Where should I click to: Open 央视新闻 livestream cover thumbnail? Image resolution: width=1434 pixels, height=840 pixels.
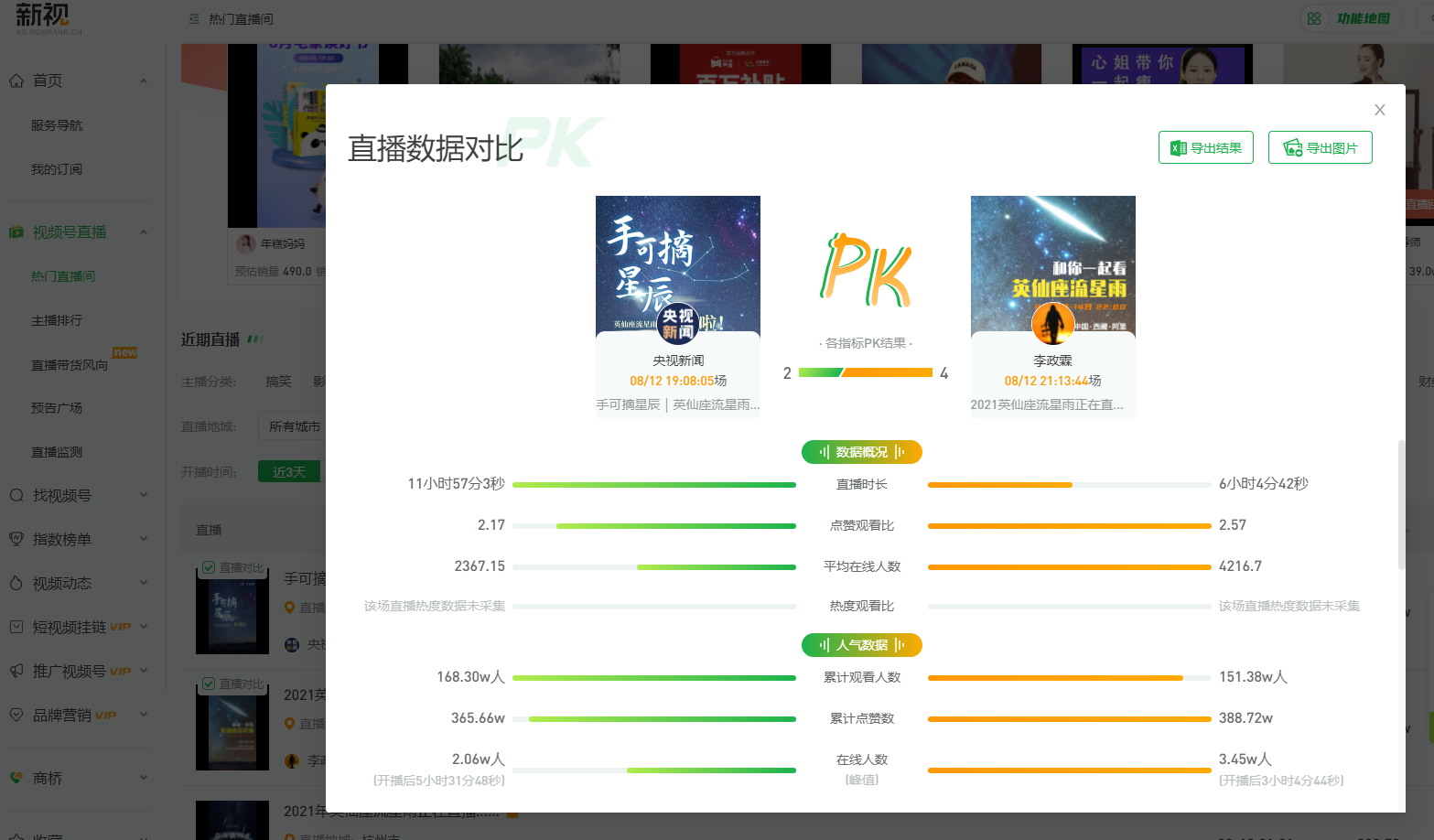tap(677, 264)
